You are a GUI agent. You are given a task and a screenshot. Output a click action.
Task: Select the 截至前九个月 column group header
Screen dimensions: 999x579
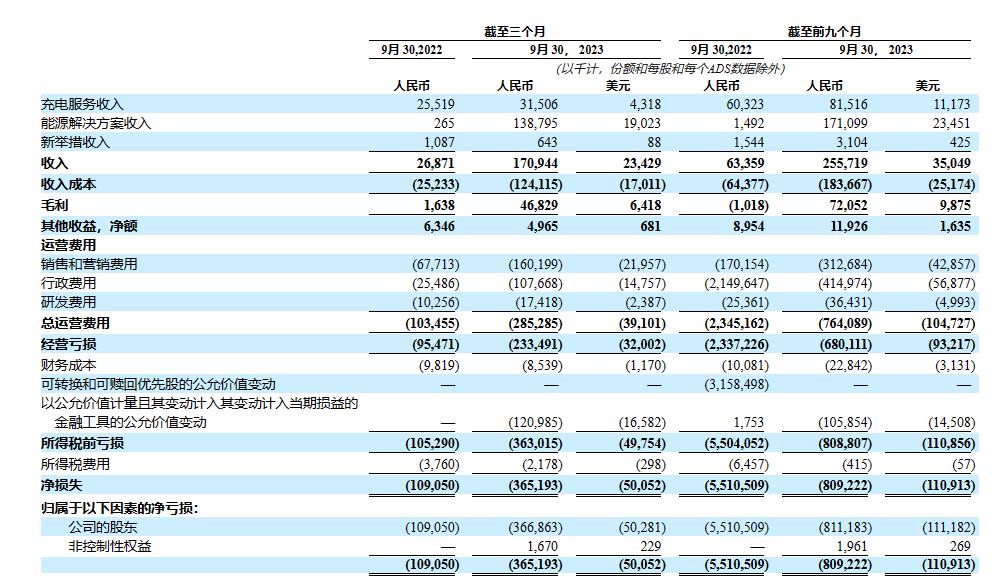824,32
